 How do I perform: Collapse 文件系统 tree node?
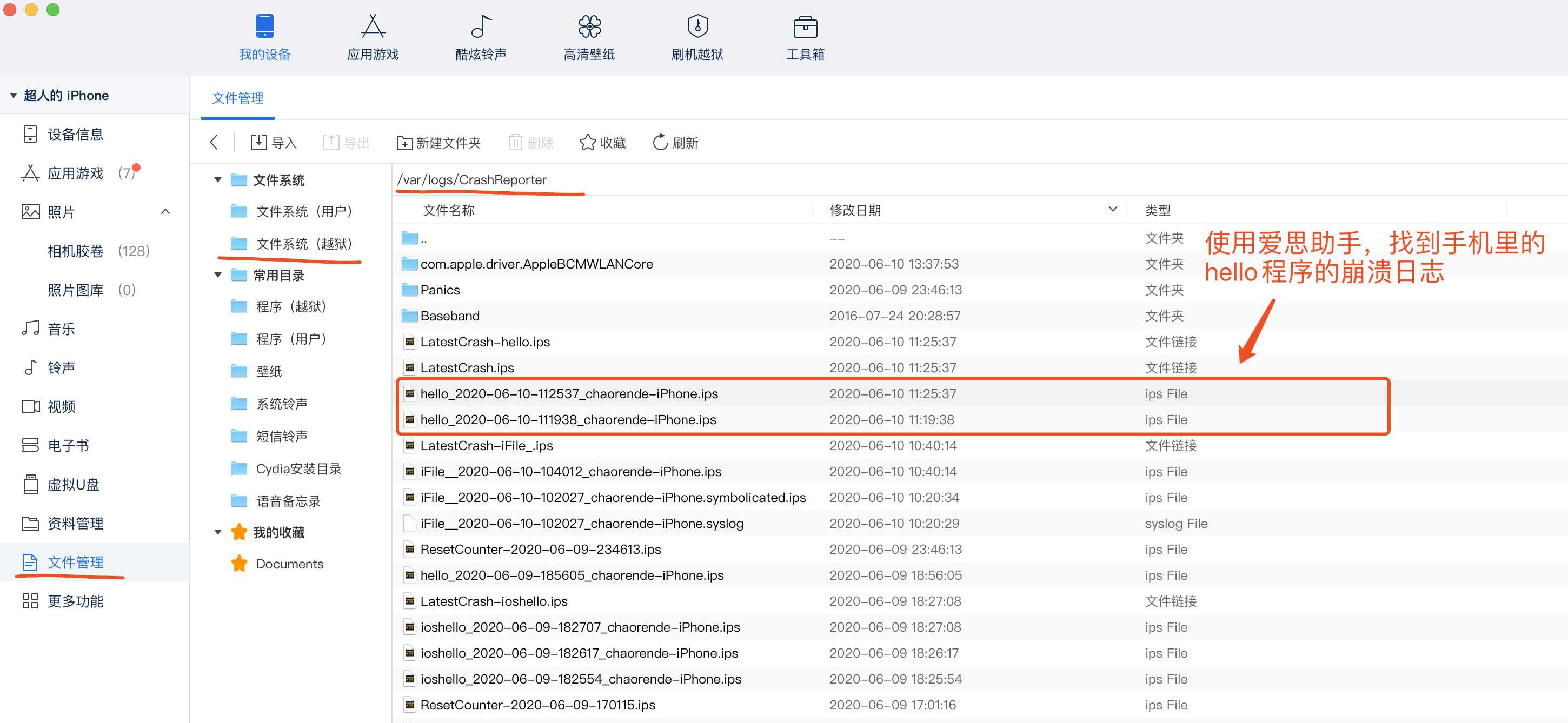(x=217, y=180)
